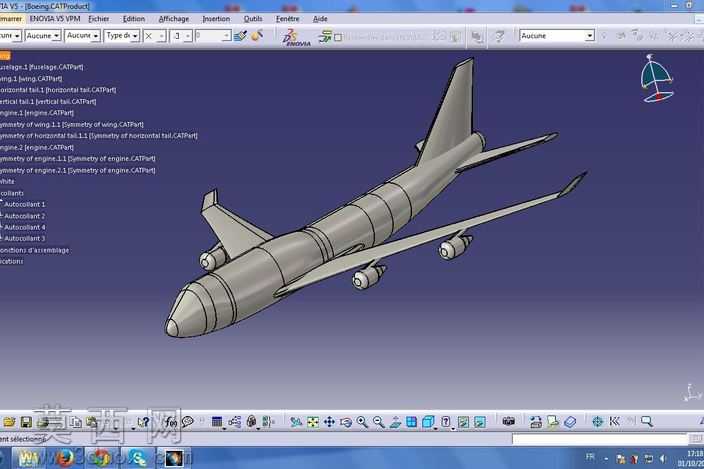Viewport: 704px width, 469px height.
Task: Select vertical tail.1 tree node
Action: coord(48,101)
